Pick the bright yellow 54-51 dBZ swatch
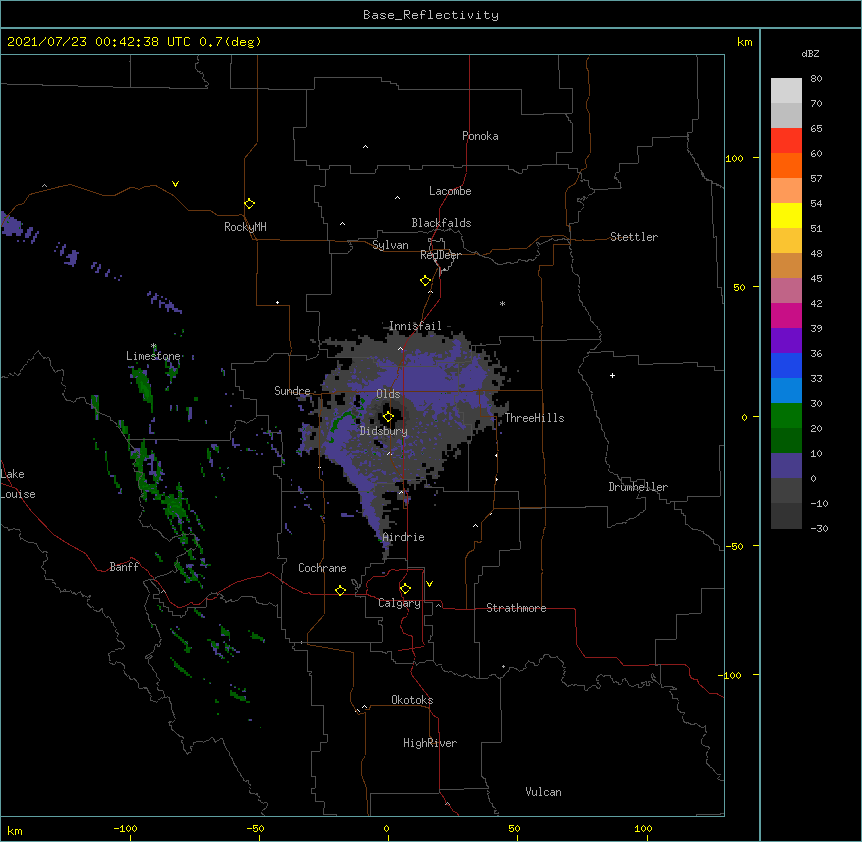The height and width of the screenshot is (842, 862). click(x=786, y=215)
